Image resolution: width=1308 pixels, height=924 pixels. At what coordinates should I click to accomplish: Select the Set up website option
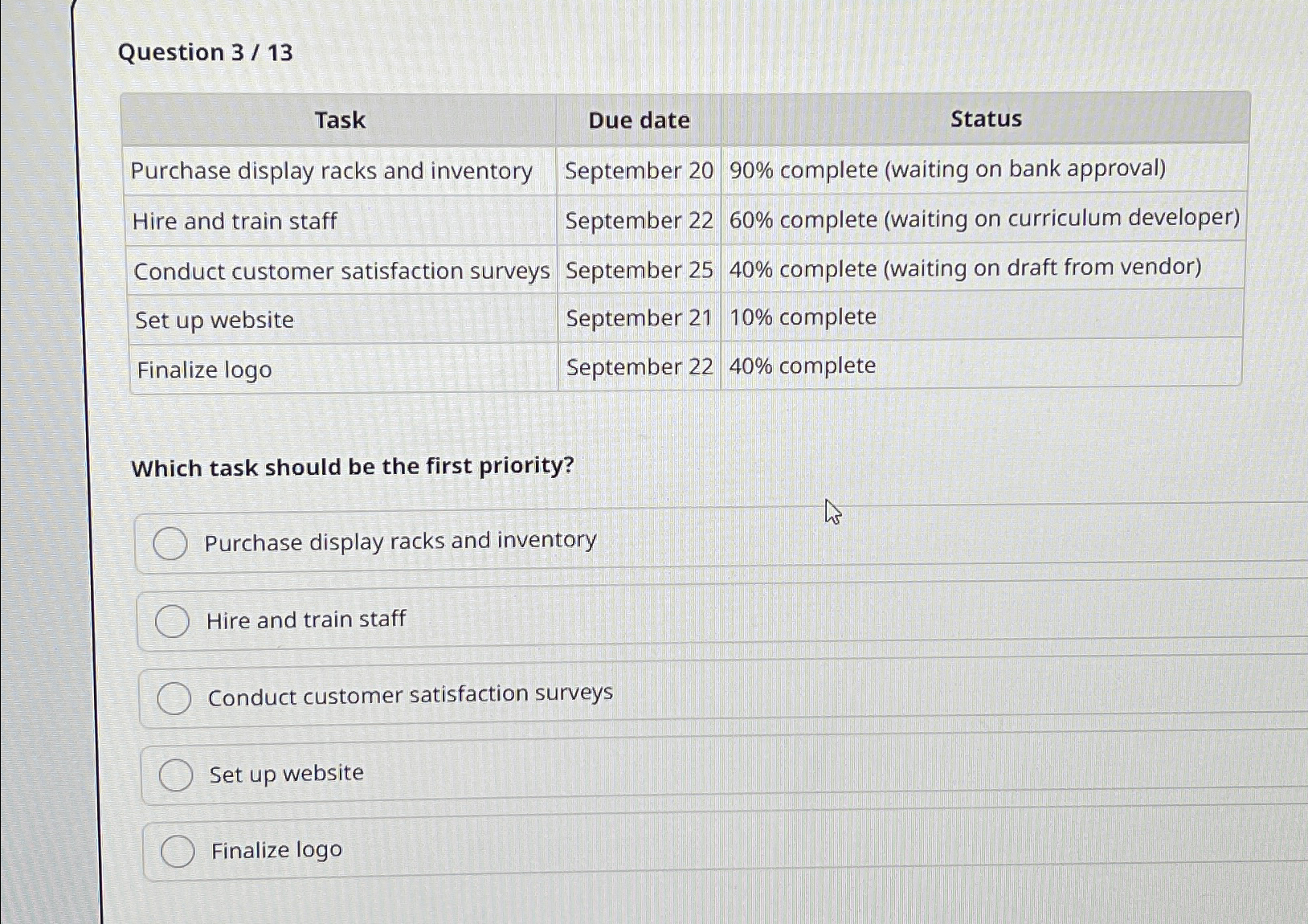click(175, 775)
